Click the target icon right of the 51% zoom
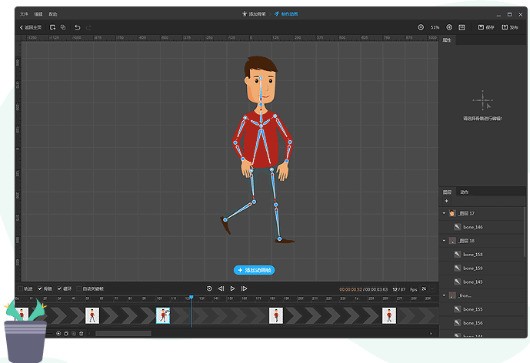 tap(449, 27)
